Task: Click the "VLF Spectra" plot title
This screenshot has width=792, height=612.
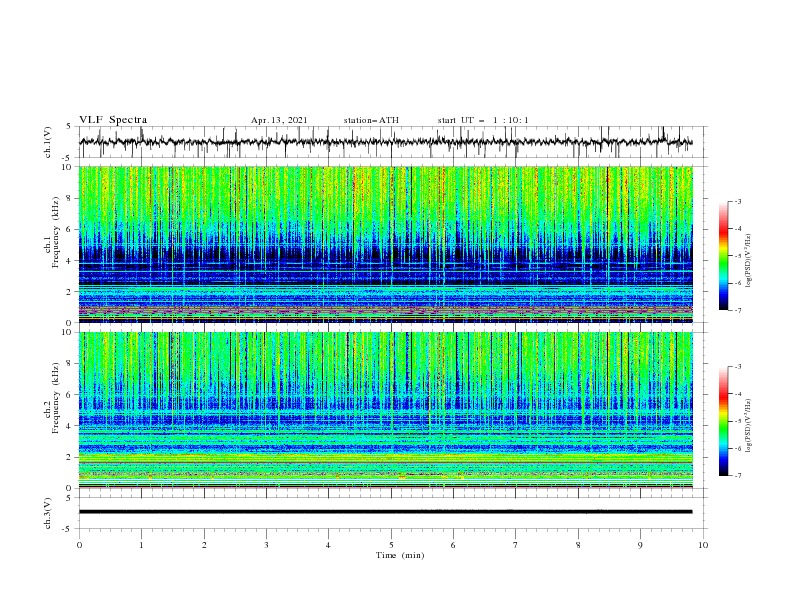Action: [113, 120]
